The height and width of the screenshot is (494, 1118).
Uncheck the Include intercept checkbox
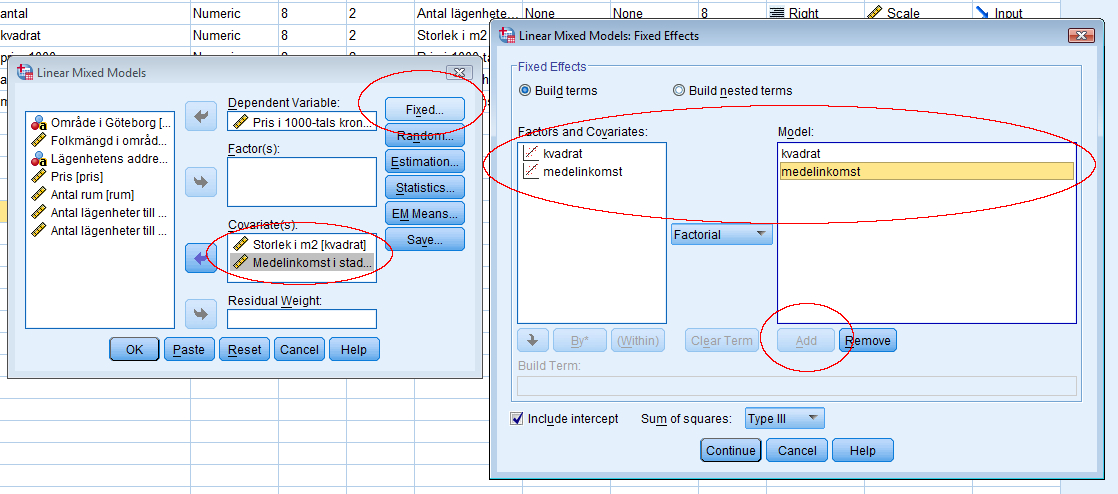(x=517, y=419)
